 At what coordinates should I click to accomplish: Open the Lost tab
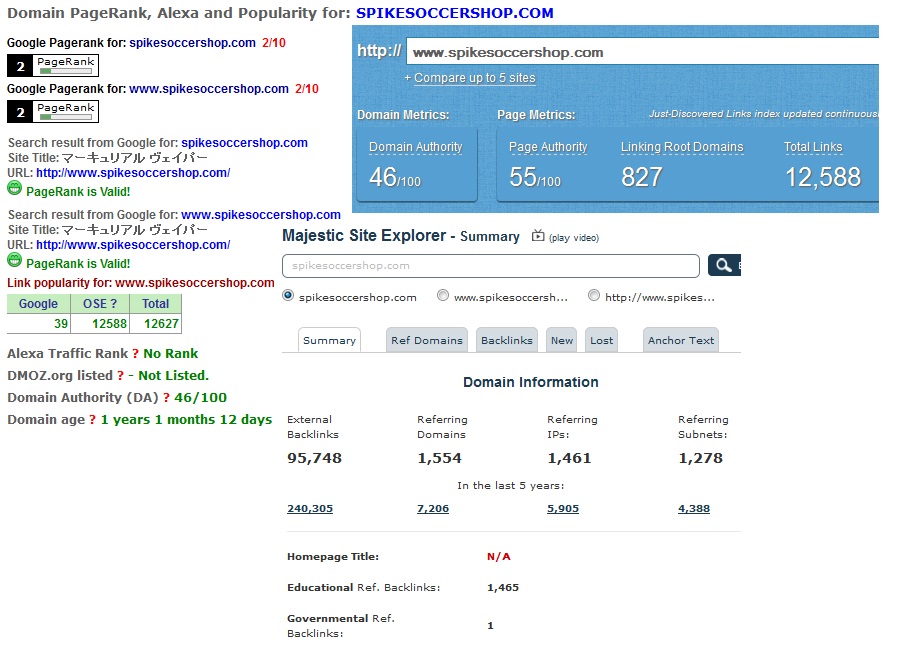click(x=601, y=340)
